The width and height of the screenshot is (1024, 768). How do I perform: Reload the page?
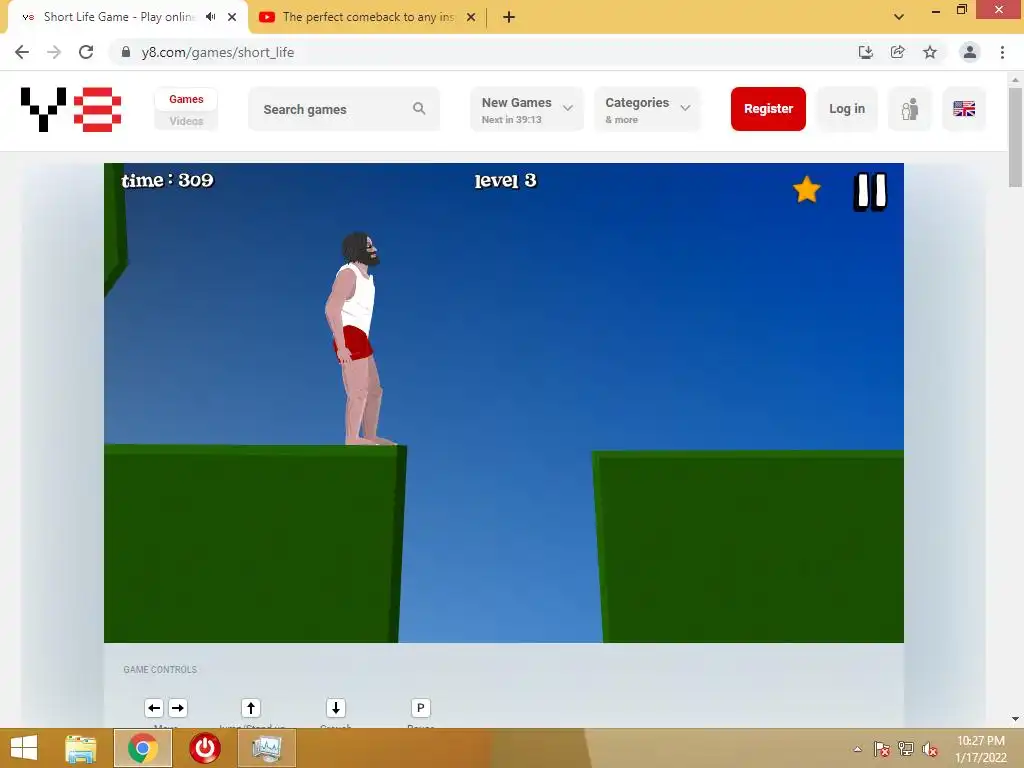86,52
